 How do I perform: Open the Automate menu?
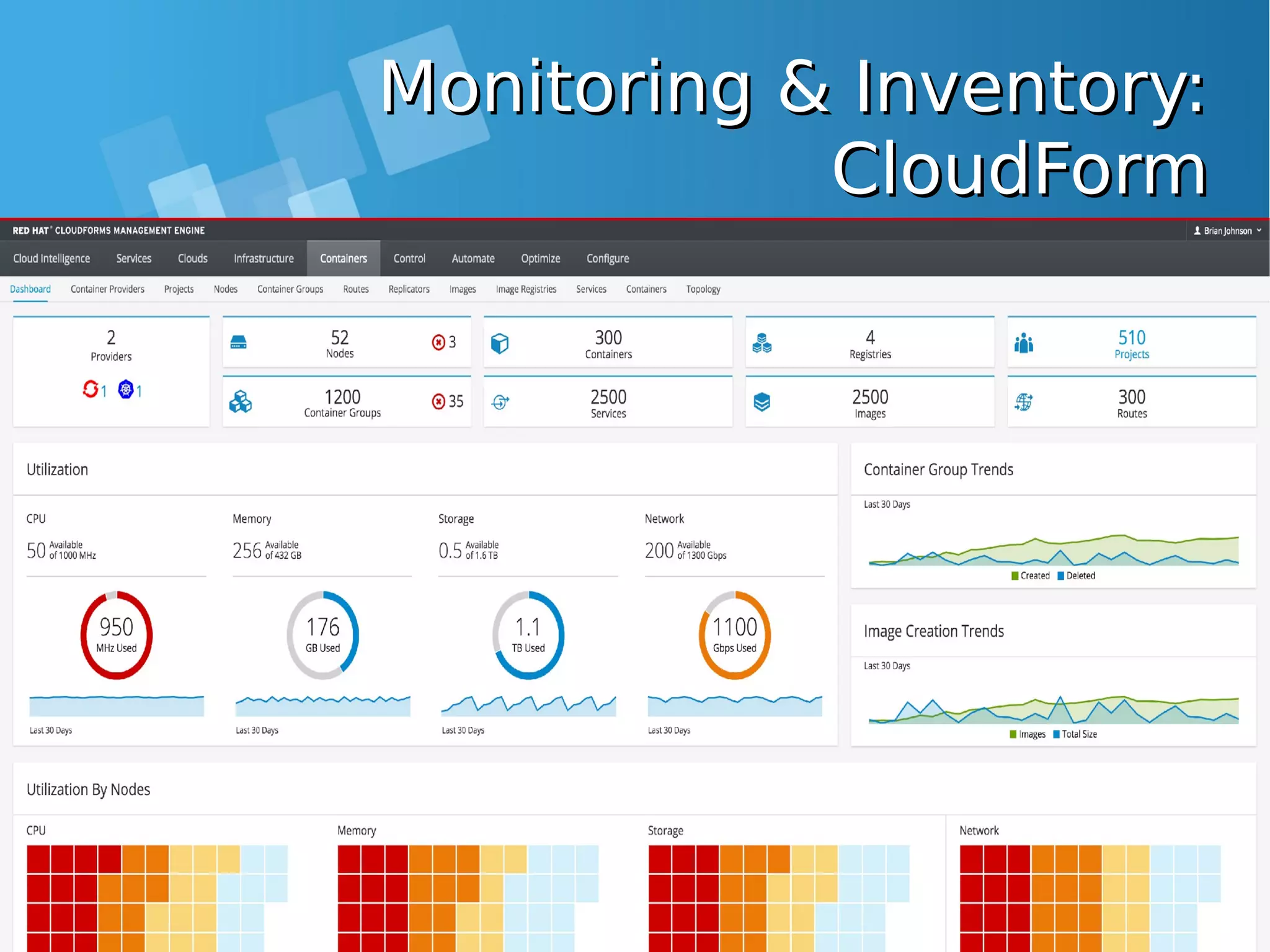[473, 259]
